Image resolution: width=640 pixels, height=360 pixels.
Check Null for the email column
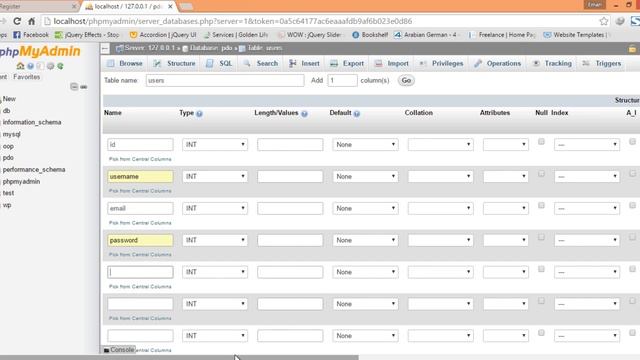541,205
